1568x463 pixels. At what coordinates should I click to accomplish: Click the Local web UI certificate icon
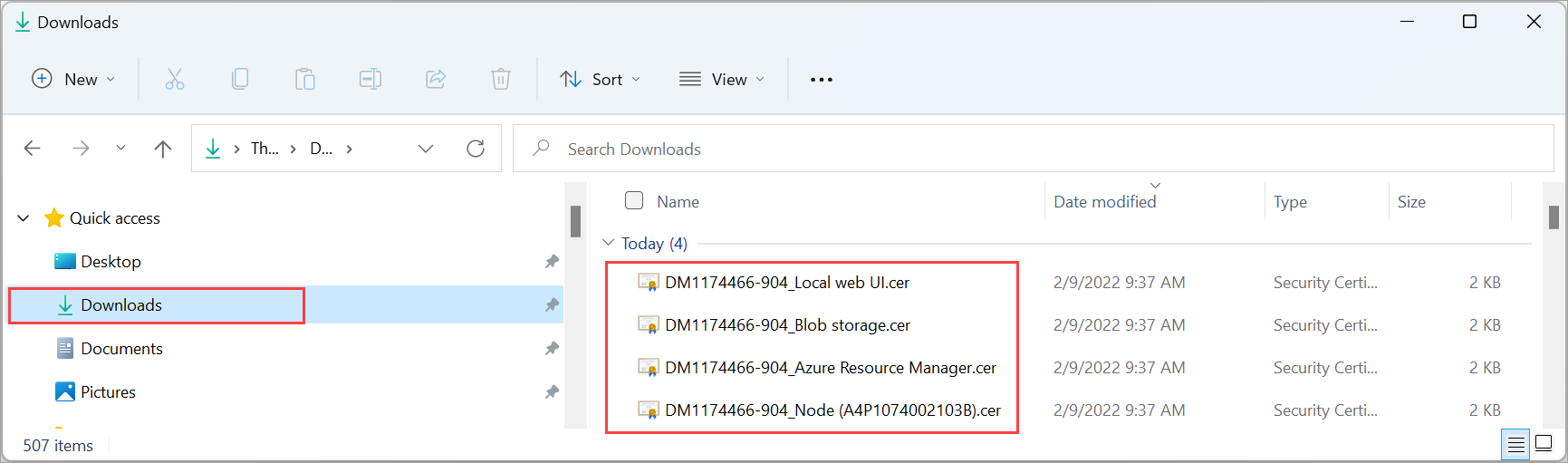(649, 283)
